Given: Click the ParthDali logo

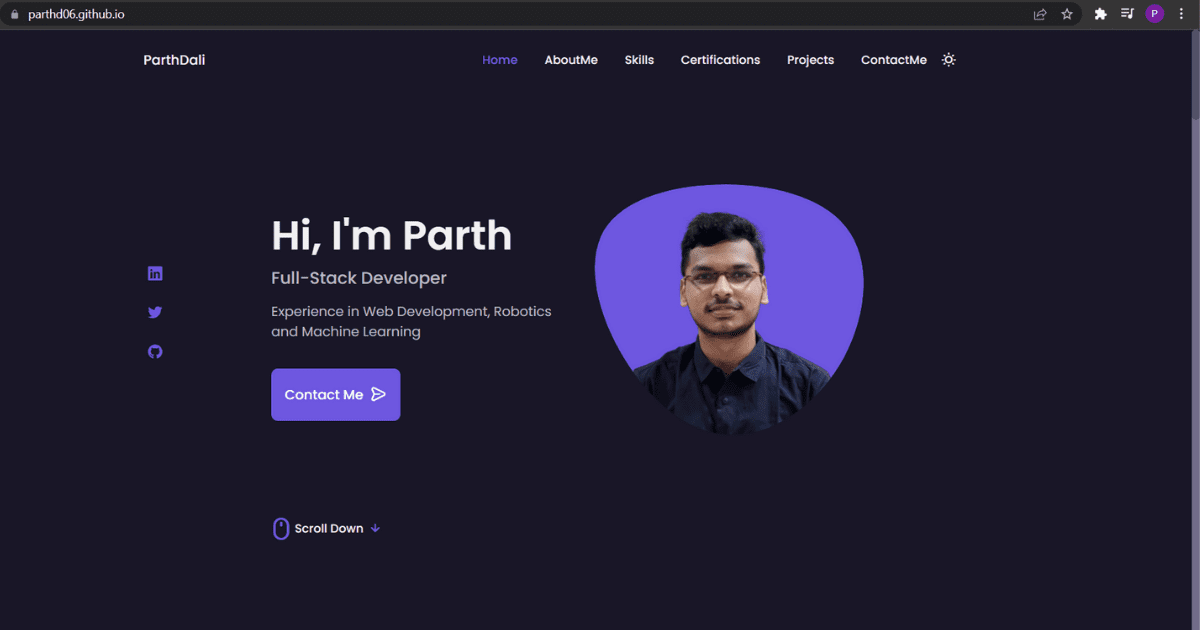Looking at the screenshot, I should [174, 60].
